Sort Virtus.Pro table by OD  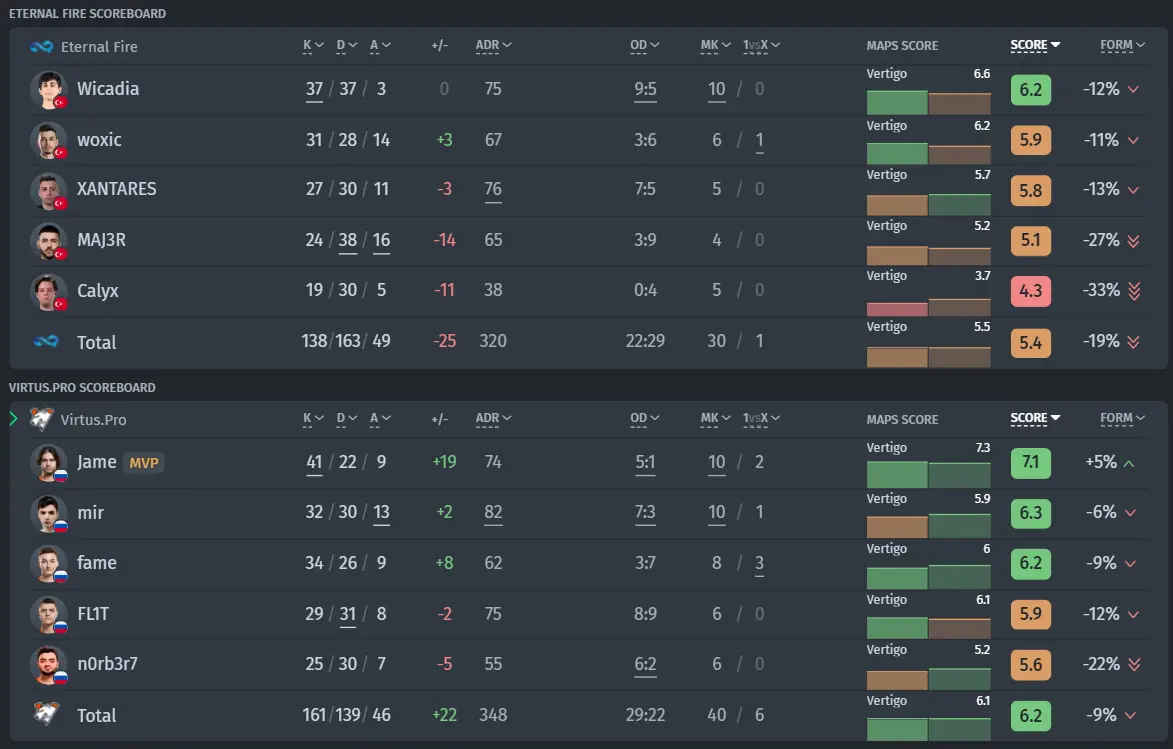pos(645,419)
